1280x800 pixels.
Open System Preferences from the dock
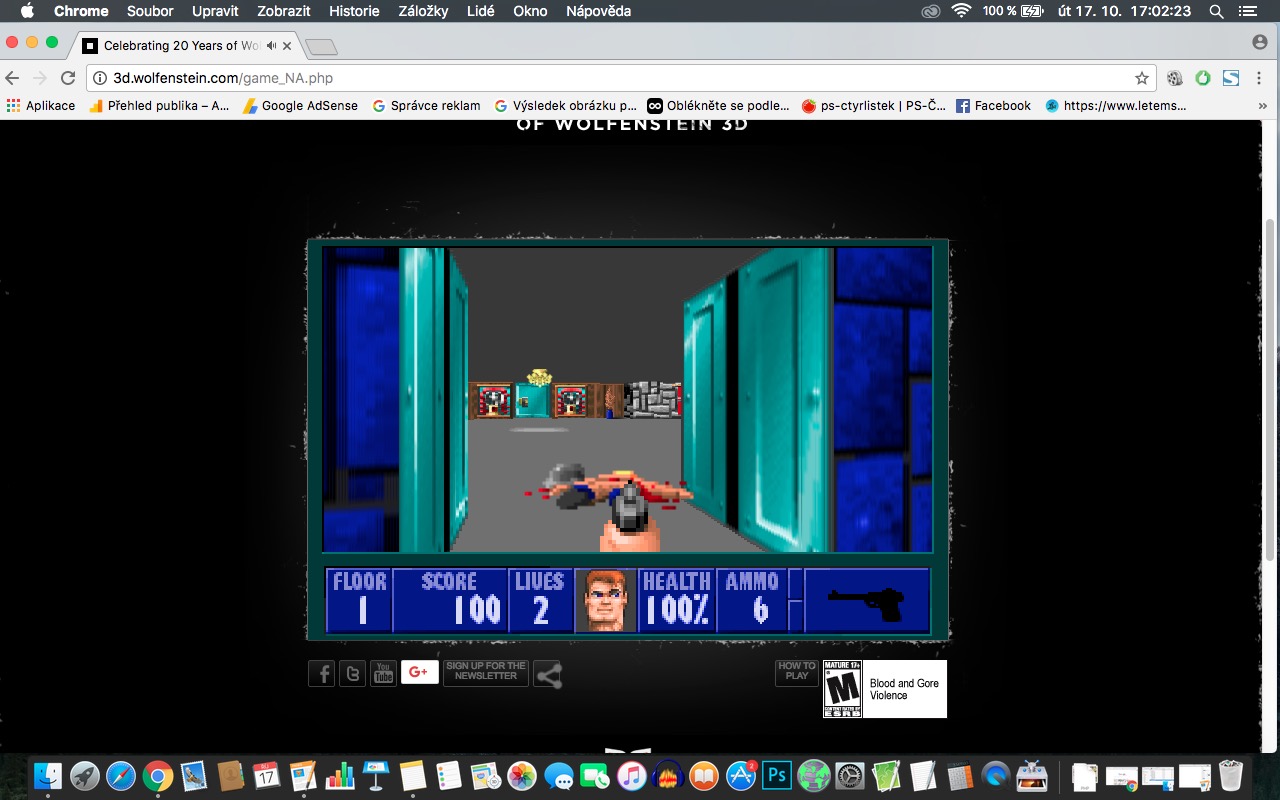point(849,775)
